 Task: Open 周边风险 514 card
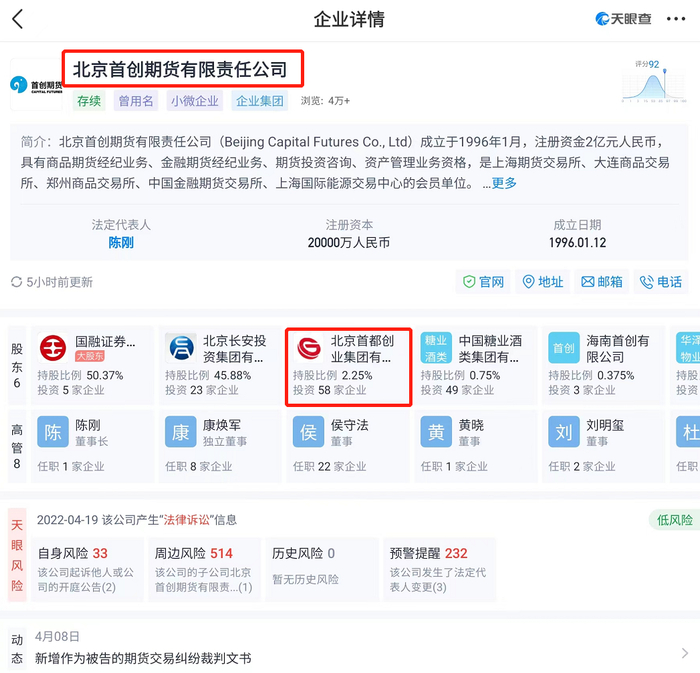tap(204, 570)
